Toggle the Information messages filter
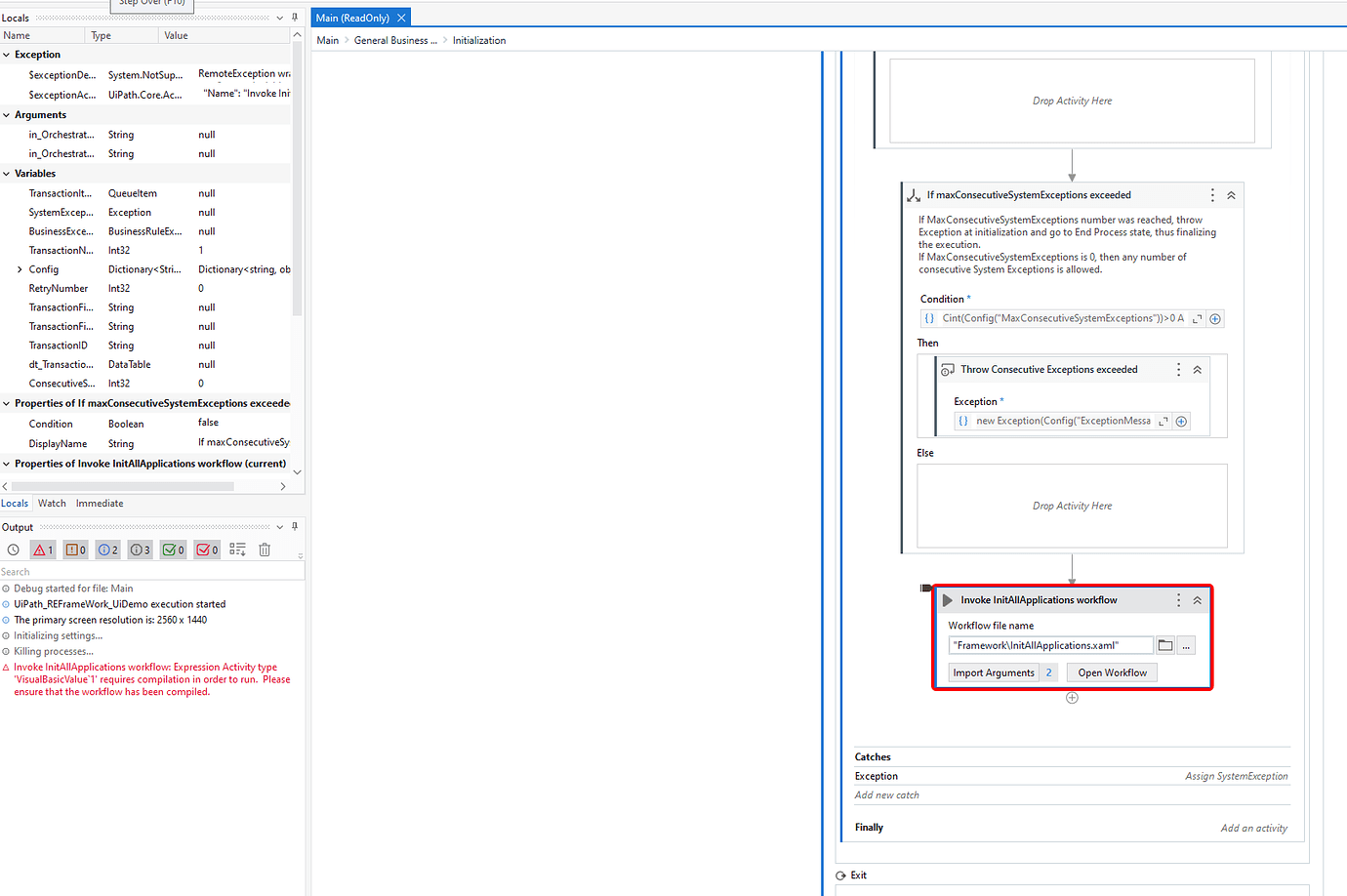This screenshot has width=1347, height=896. point(107,550)
